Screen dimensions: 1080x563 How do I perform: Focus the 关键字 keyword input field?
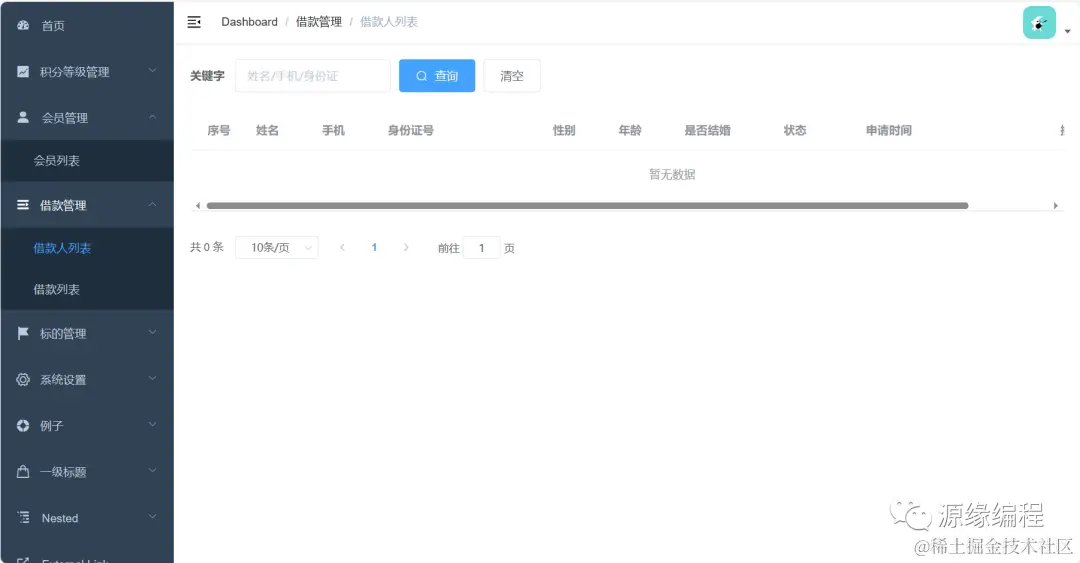(x=313, y=76)
